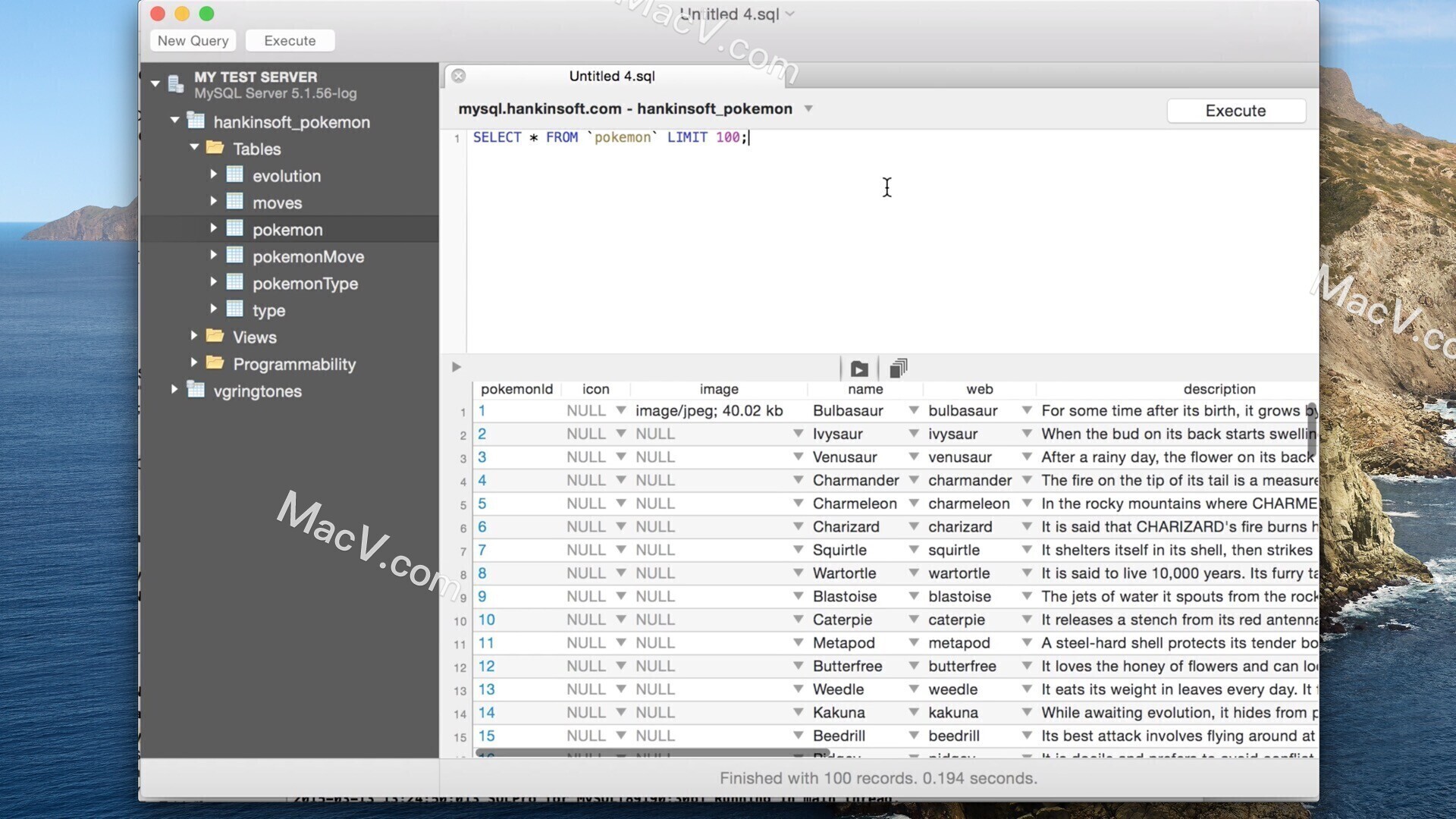Image resolution: width=1456 pixels, height=819 pixels.
Task: Click the hankinsoft_pokemon database icon
Action: [197, 121]
